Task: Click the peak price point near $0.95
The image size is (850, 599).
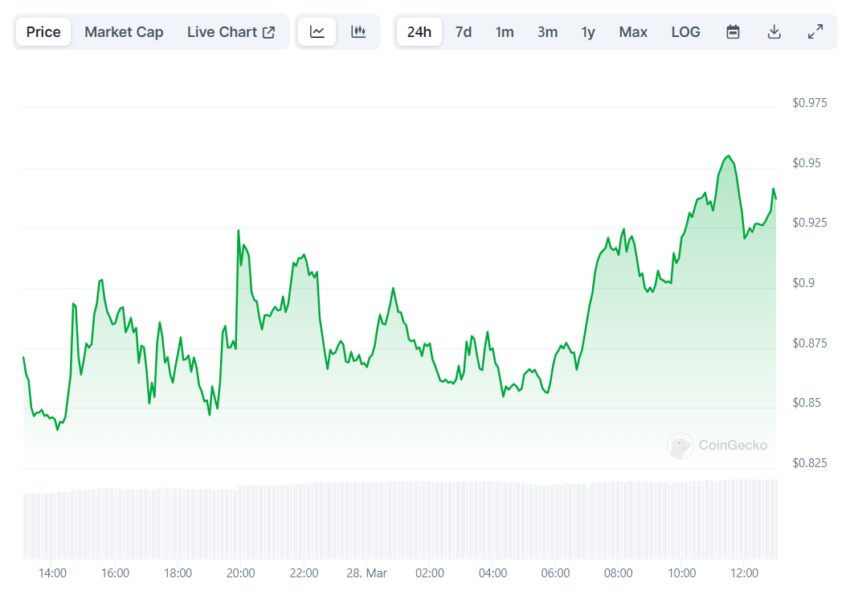Action: tap(728, 156)
